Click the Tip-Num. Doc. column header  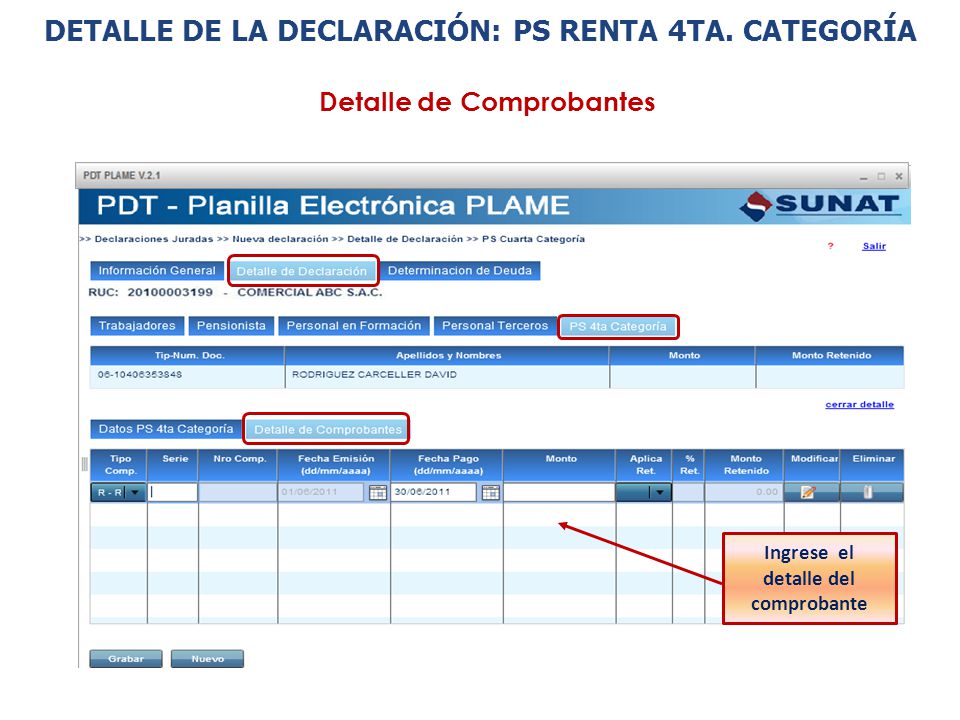(x=188, y=356)
